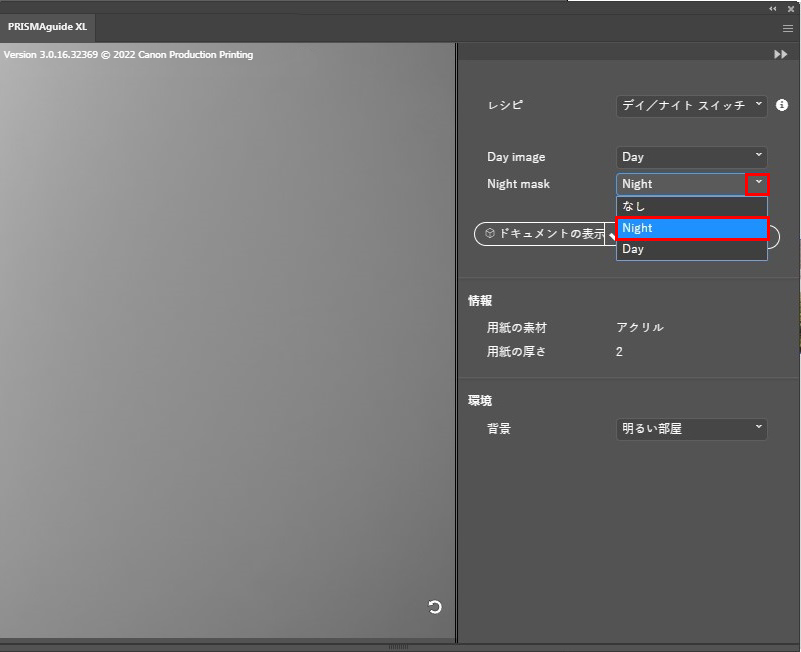801x652 pixels.
Task: Open the Day image dropdown
Action: click(692, 157)
